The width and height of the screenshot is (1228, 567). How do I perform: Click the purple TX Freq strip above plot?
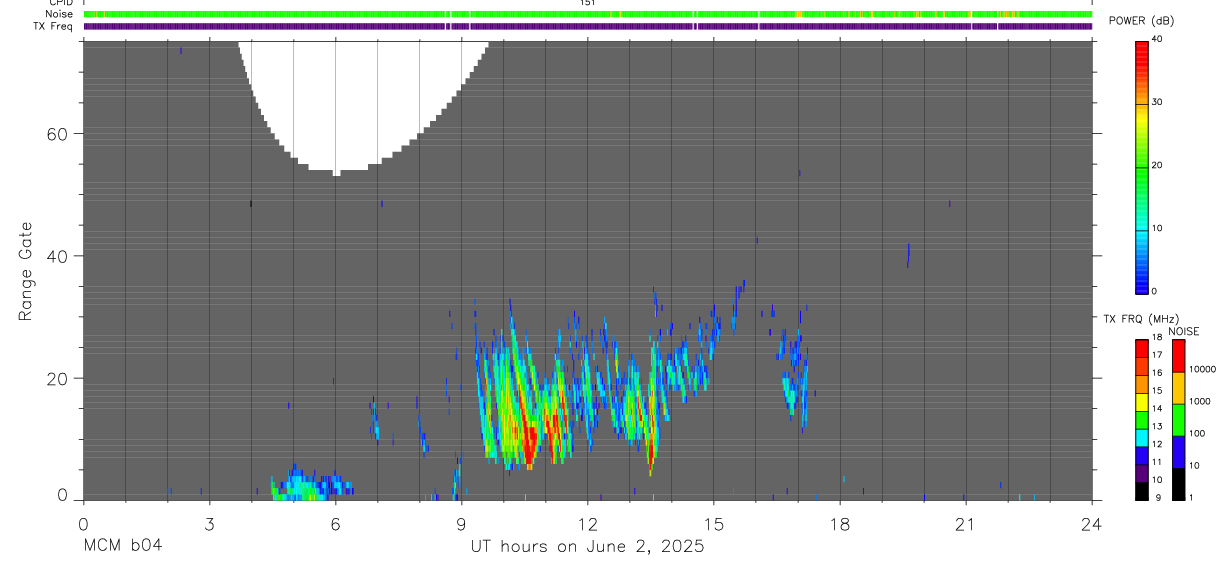(588, 26)
